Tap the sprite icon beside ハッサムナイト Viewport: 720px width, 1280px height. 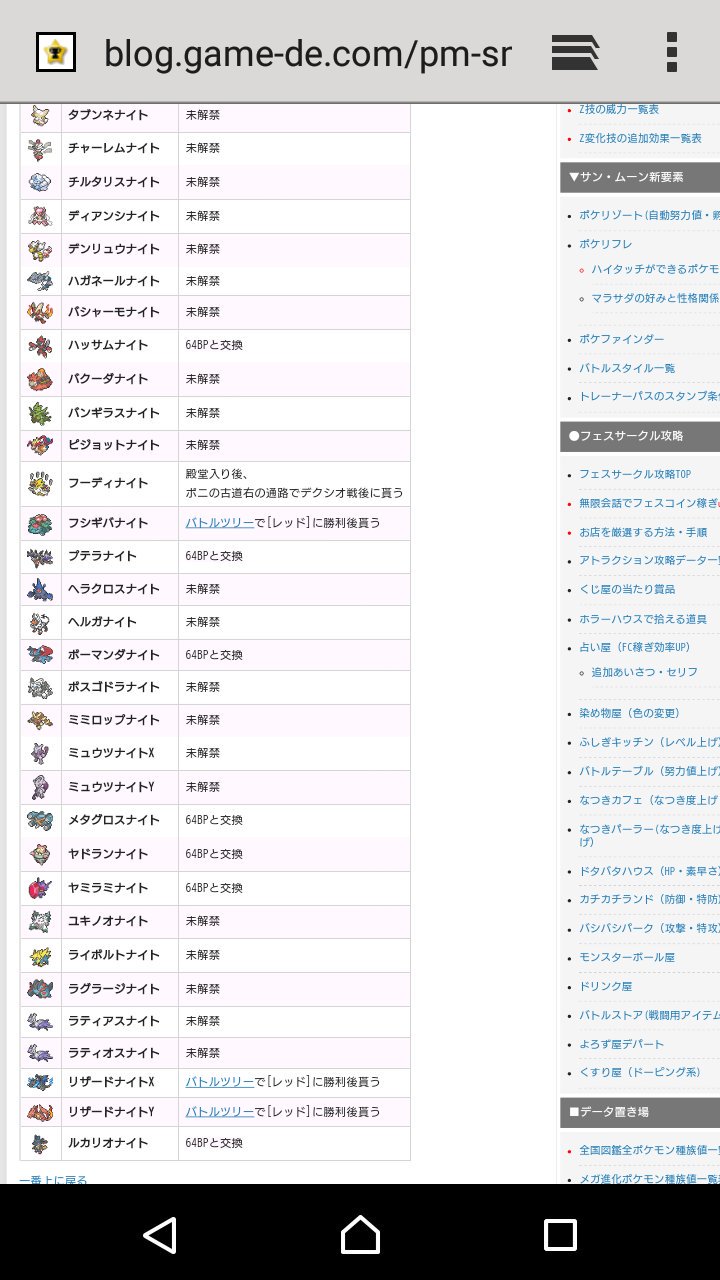tap(40, 345)
